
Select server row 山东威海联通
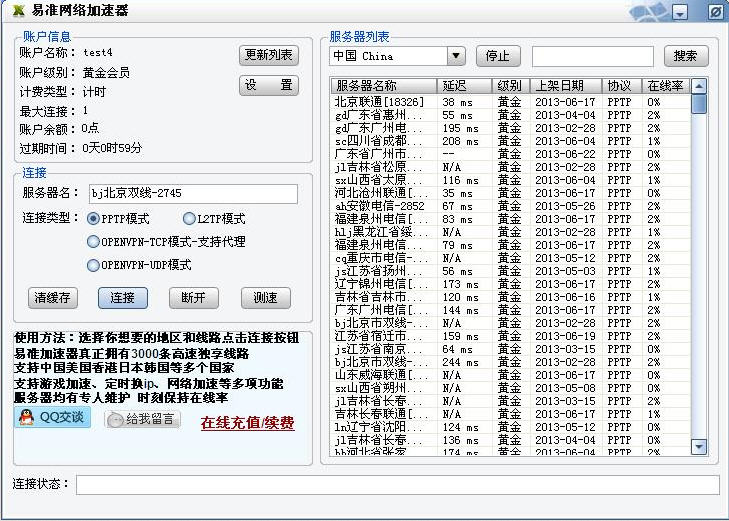pos(510,375)
